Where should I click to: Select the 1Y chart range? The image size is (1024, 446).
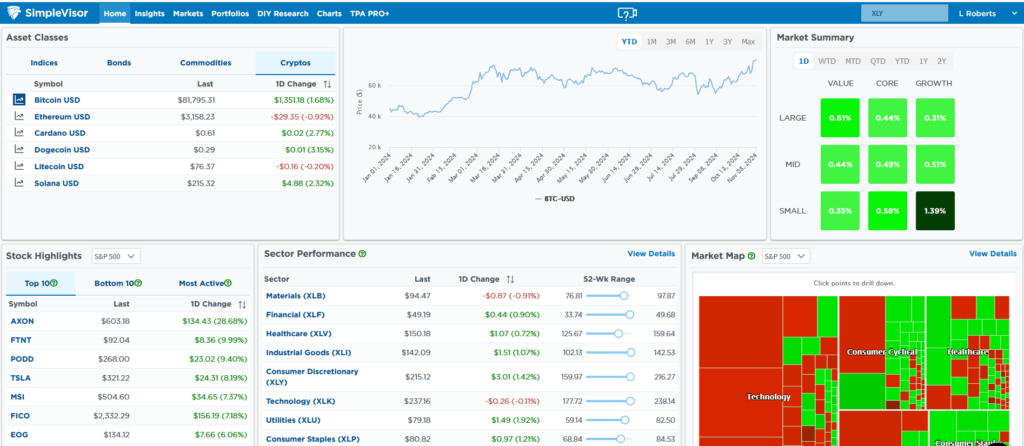(709, 42)
